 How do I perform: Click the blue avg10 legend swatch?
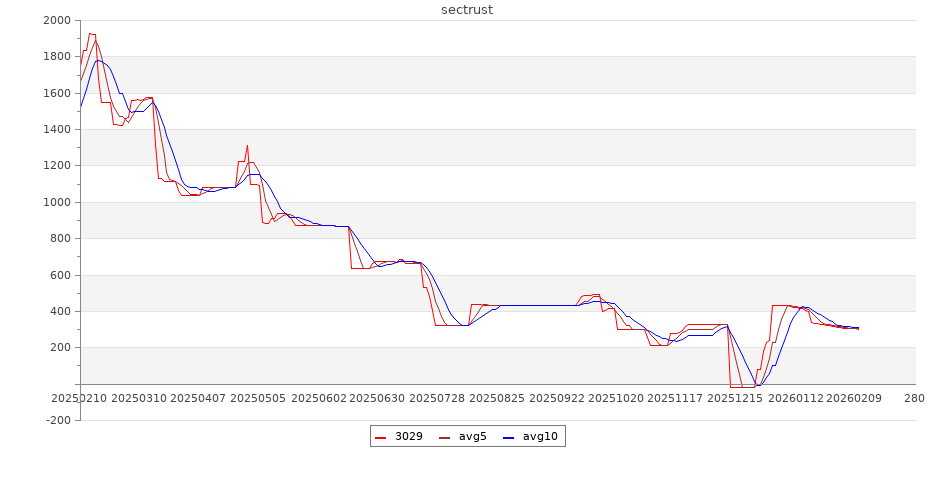(x=509, y=437)
